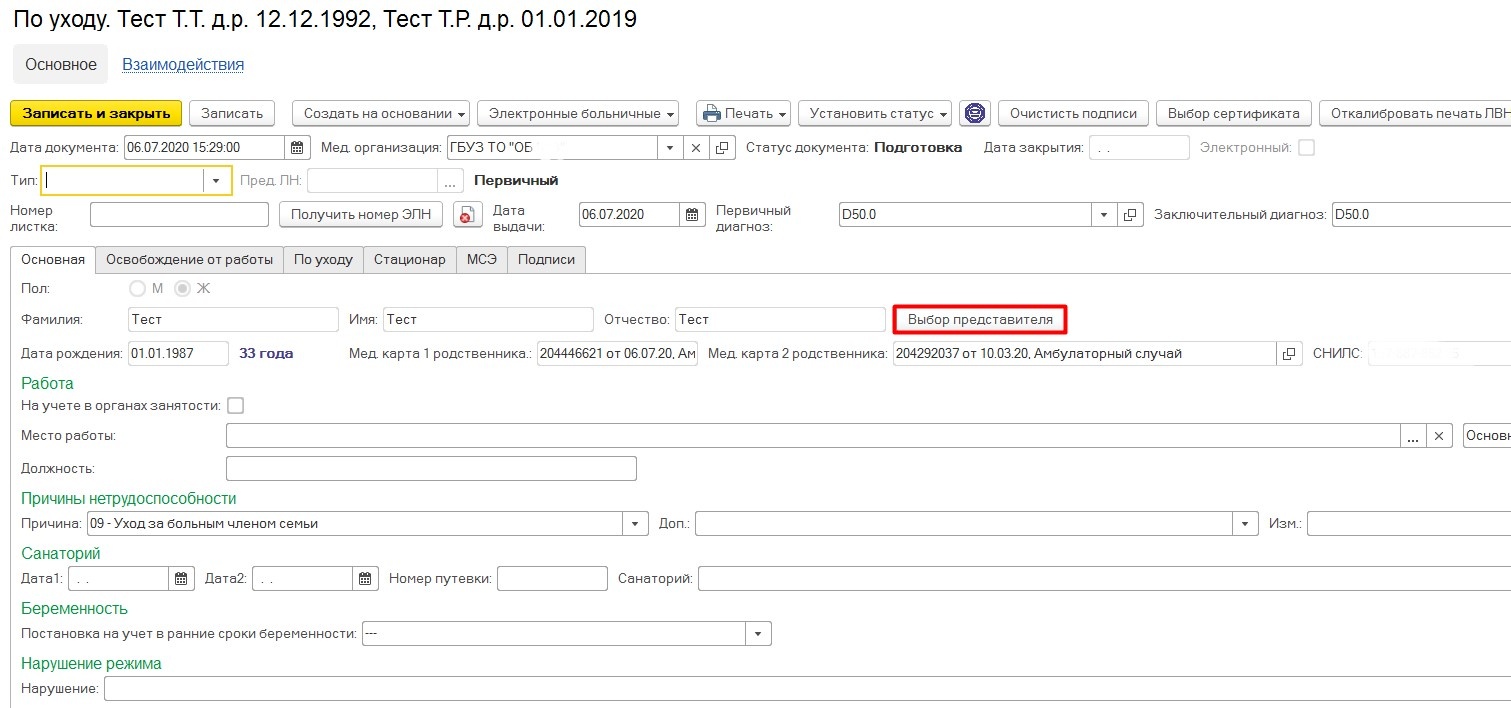
Task: Click the round stamp icon after Установить статус
Action: tap(974, 113)
